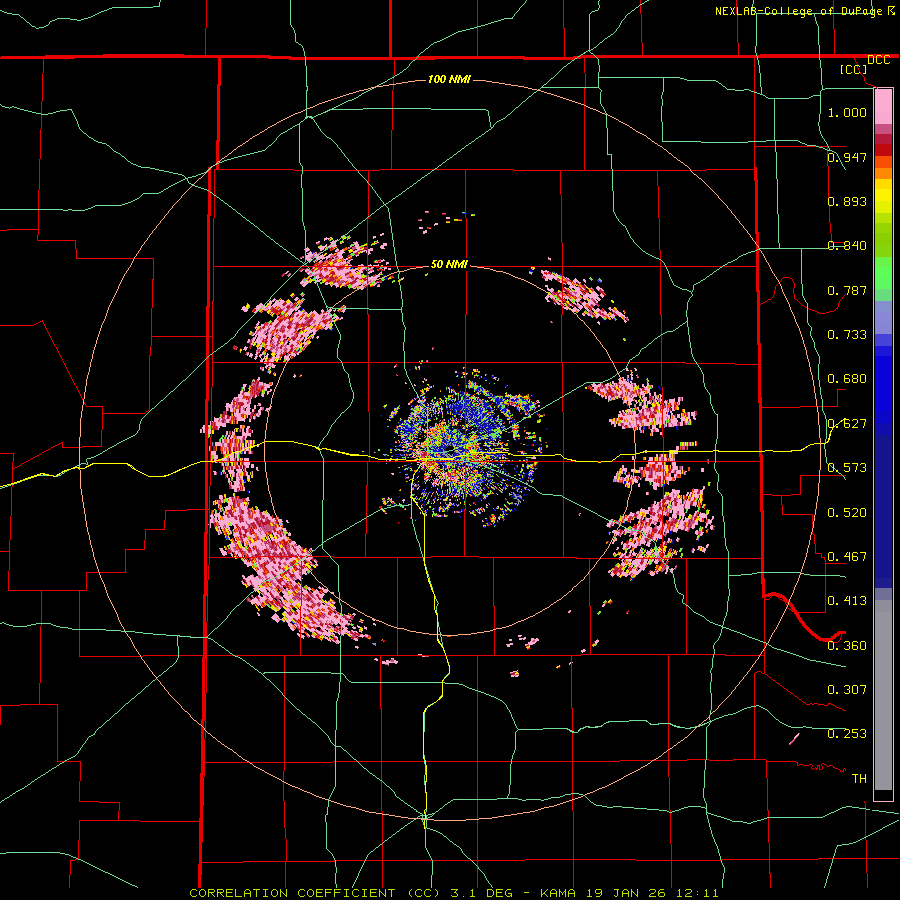Pick the gray bottom color bar segment
Image resolution: width=900 pixels, height=900 pixels.
883,695
